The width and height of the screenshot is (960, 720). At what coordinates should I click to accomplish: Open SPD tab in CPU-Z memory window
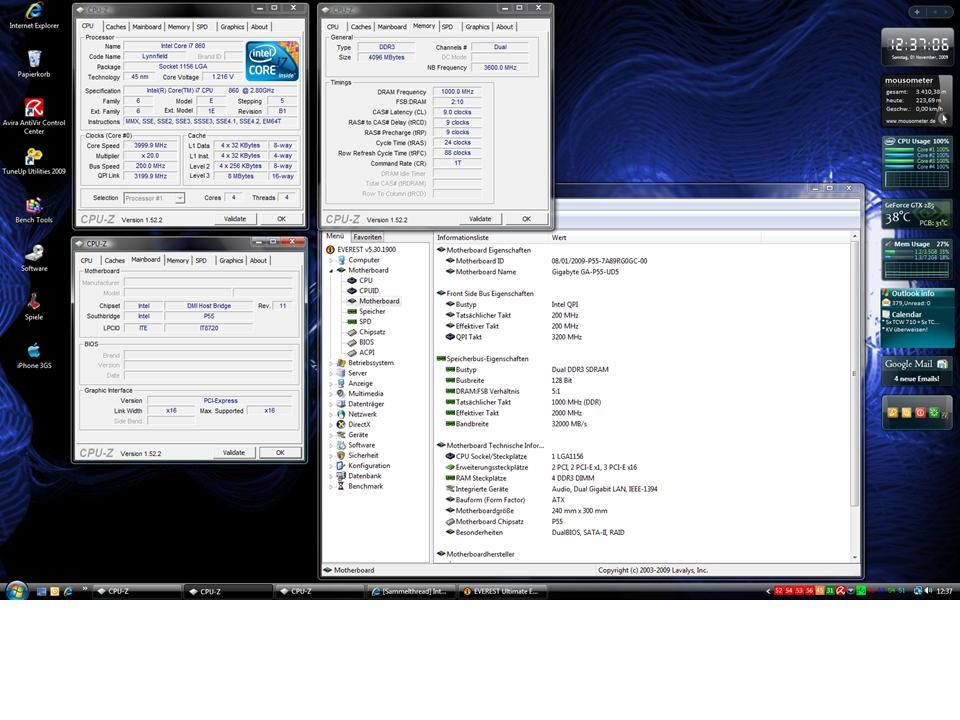click(448, 27)
